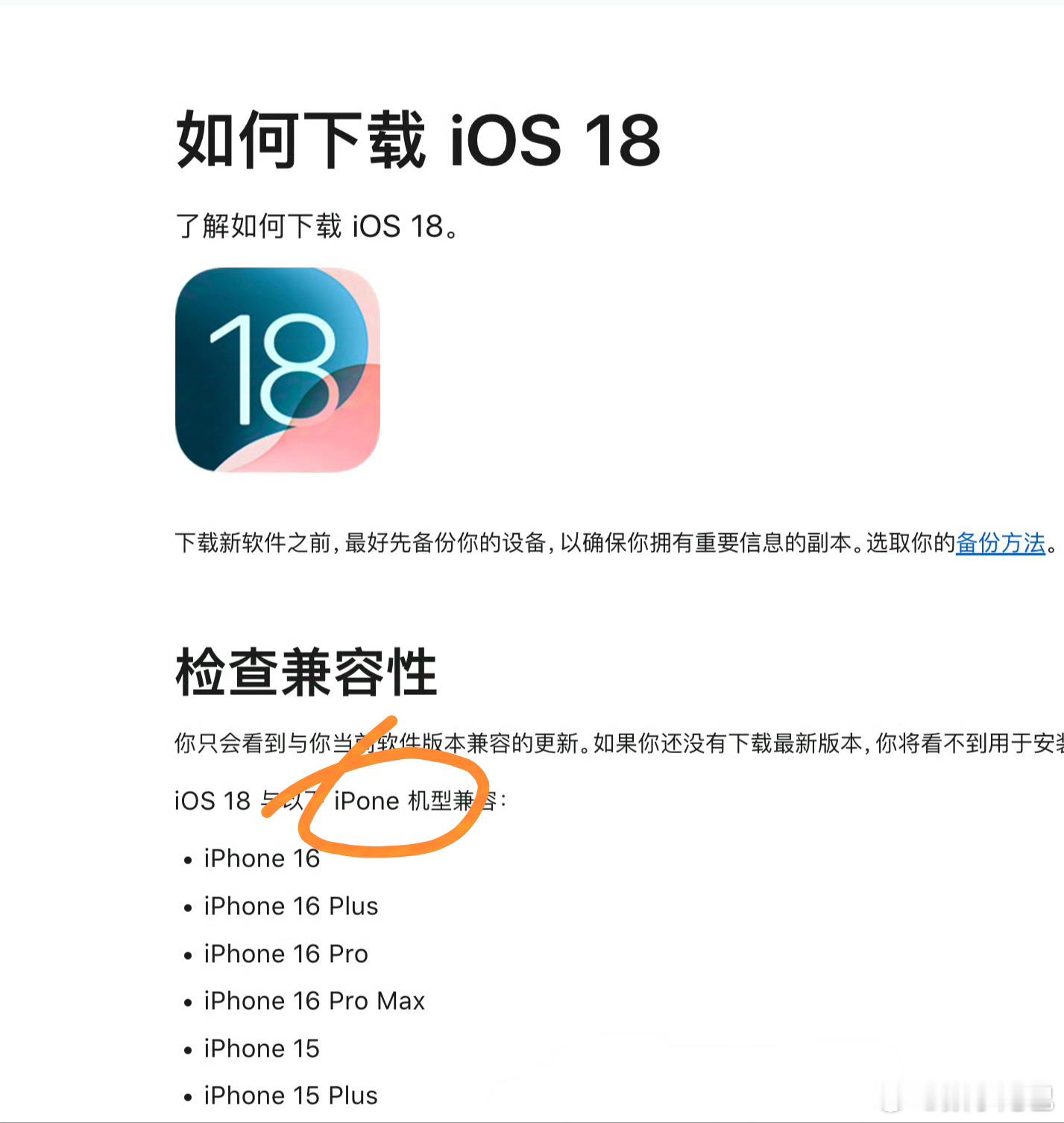Choose the iPhone 16 Pro list entry
Screen dimensions: 1064x1123
(286, 954)
